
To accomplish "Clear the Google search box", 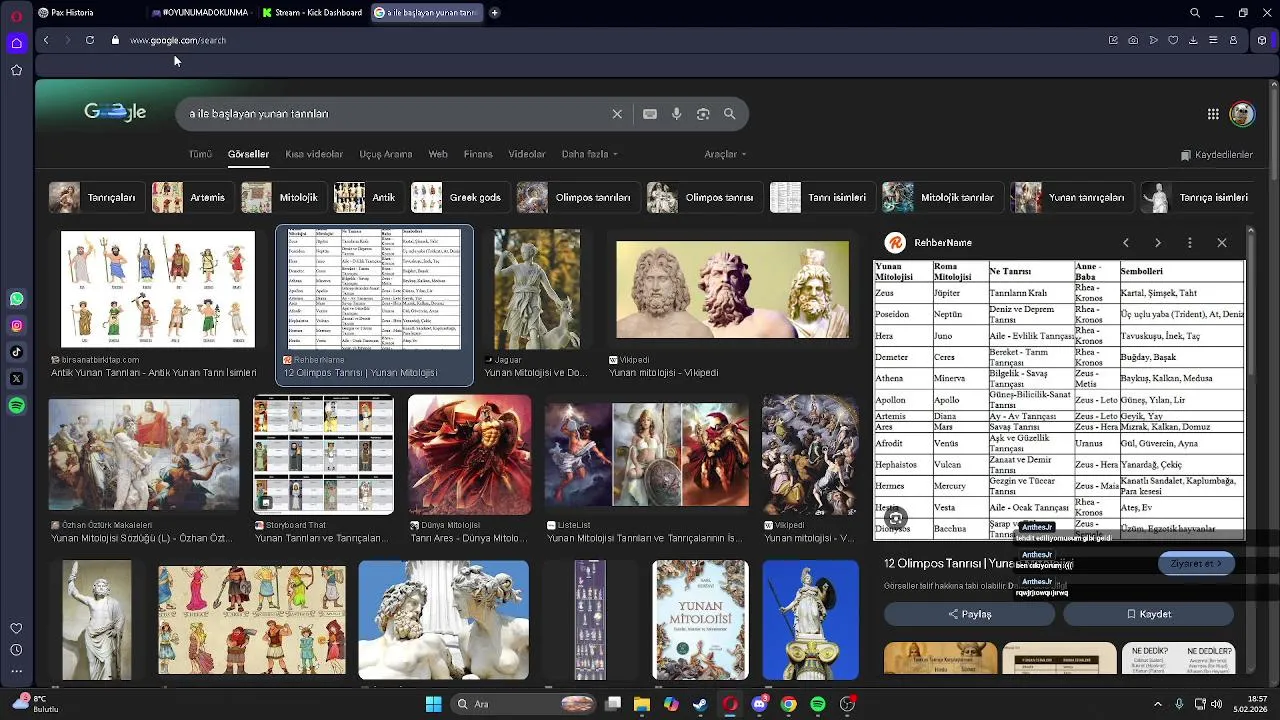I will (617, 114).
